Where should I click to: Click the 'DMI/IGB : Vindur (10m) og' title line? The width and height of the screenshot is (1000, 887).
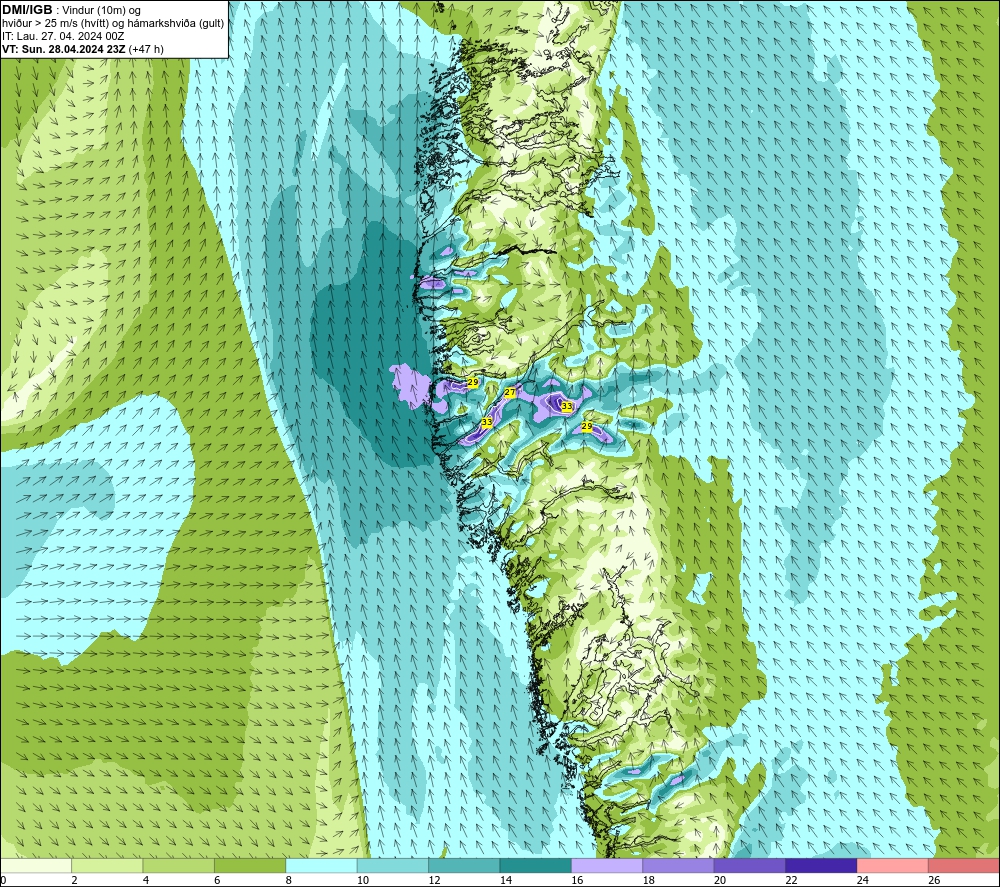tap(71, 10)
